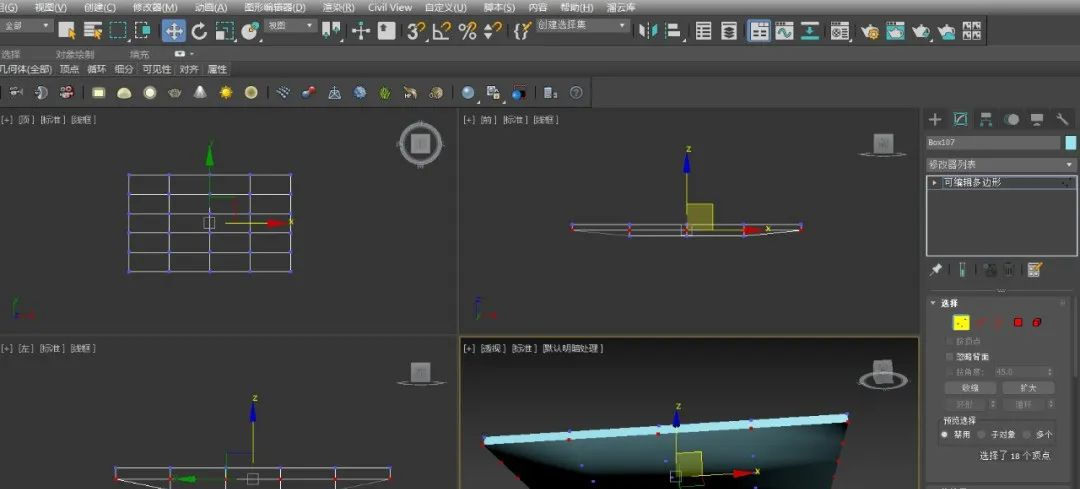Select Element sub-object level (red cube)
This screenshot has height=489, width=1080.
point(1037,322)
